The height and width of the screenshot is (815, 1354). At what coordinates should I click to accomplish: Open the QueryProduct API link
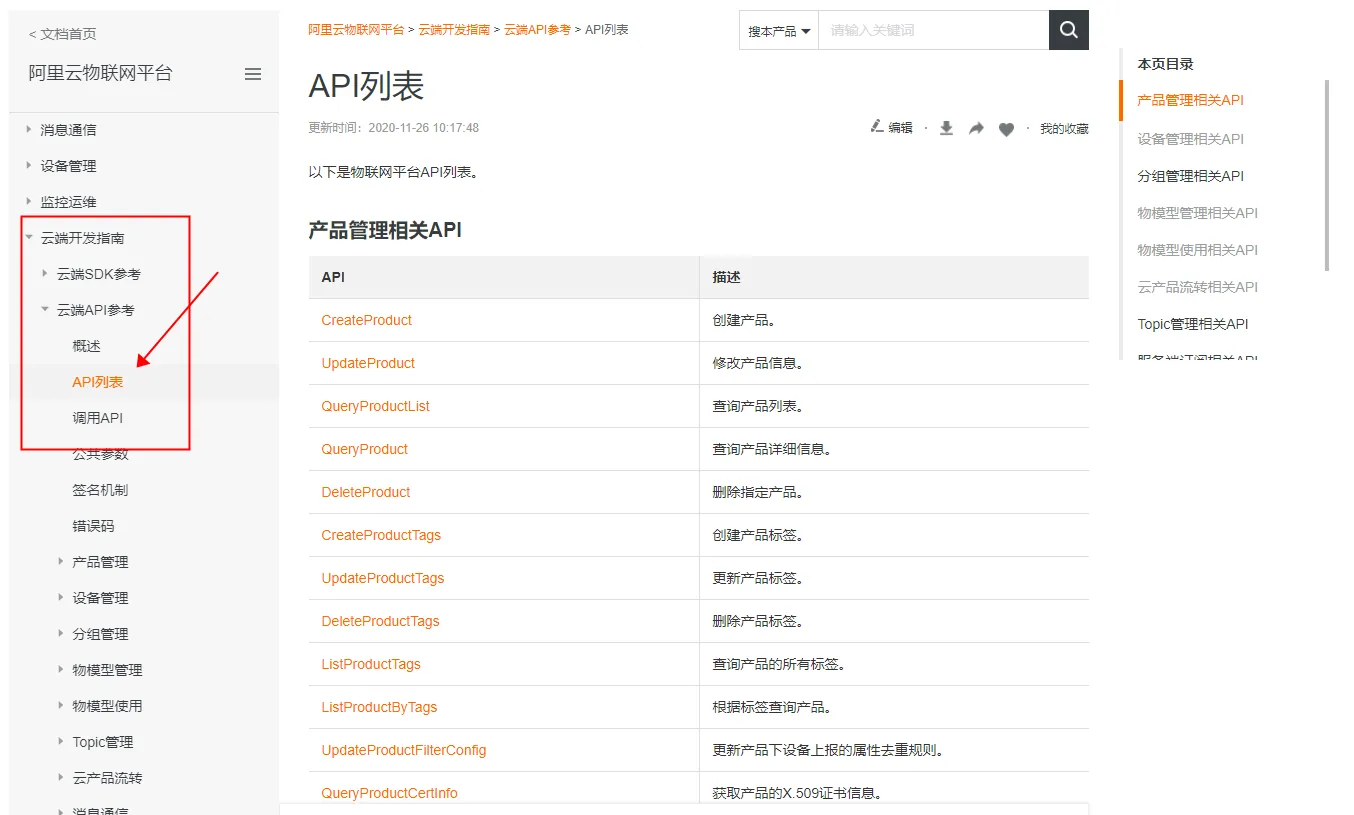click(x=365, y=449)
